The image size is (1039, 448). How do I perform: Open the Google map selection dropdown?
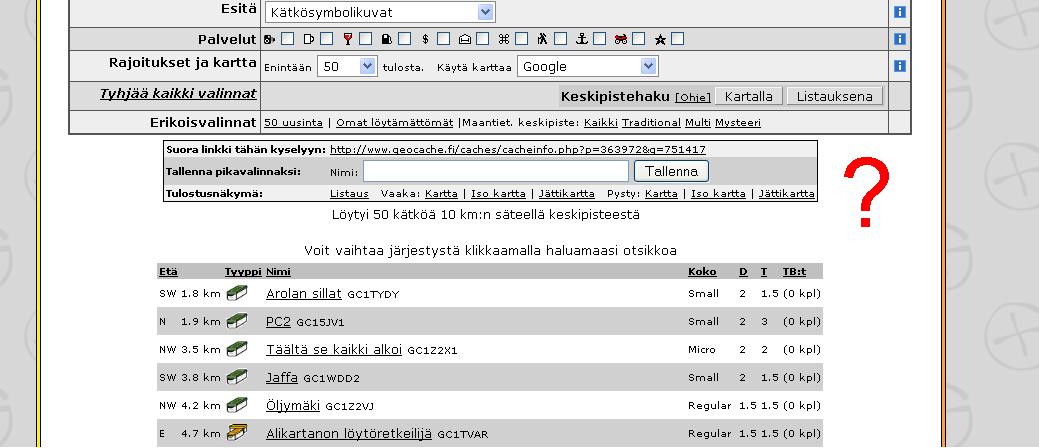coord(588,67)
